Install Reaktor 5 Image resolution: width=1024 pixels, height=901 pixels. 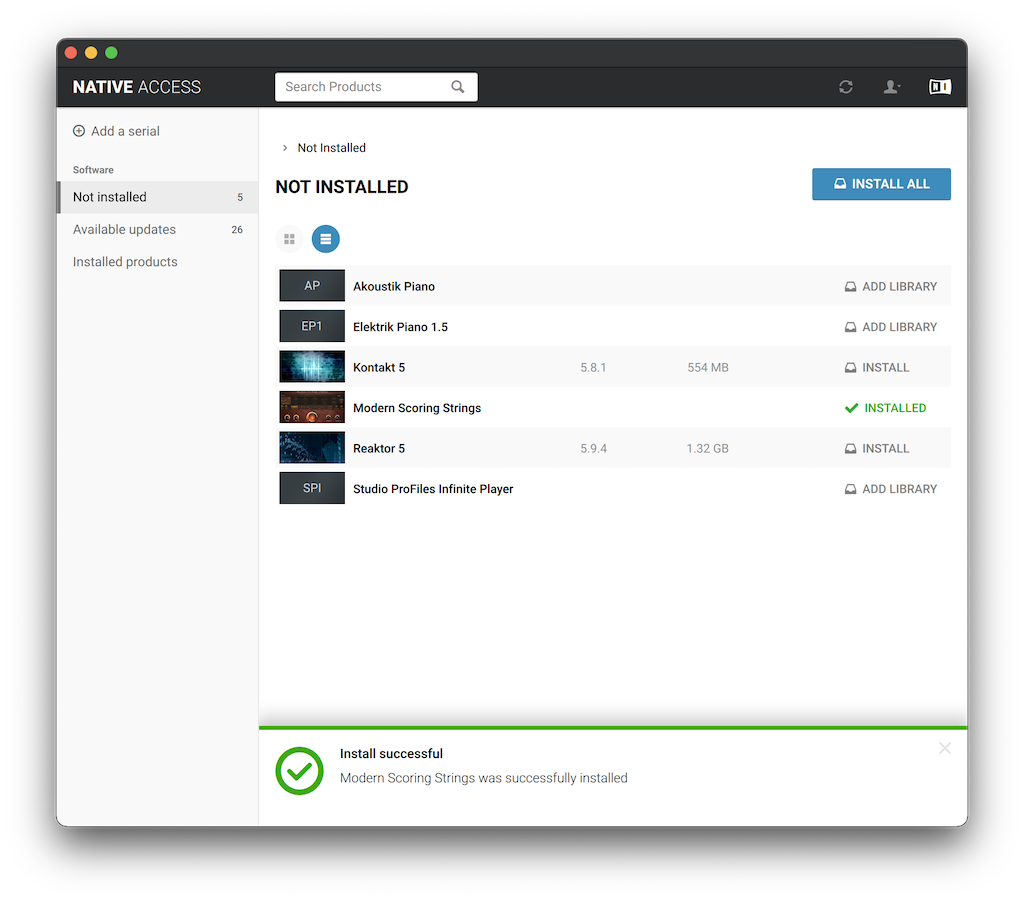click(x=877, y=448)
